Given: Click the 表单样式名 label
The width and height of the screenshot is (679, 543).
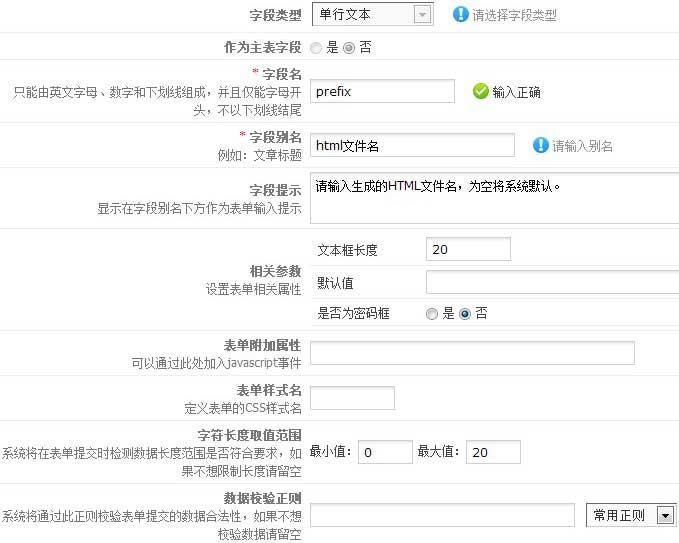Looking at the screenshot, I should [269, 390].
